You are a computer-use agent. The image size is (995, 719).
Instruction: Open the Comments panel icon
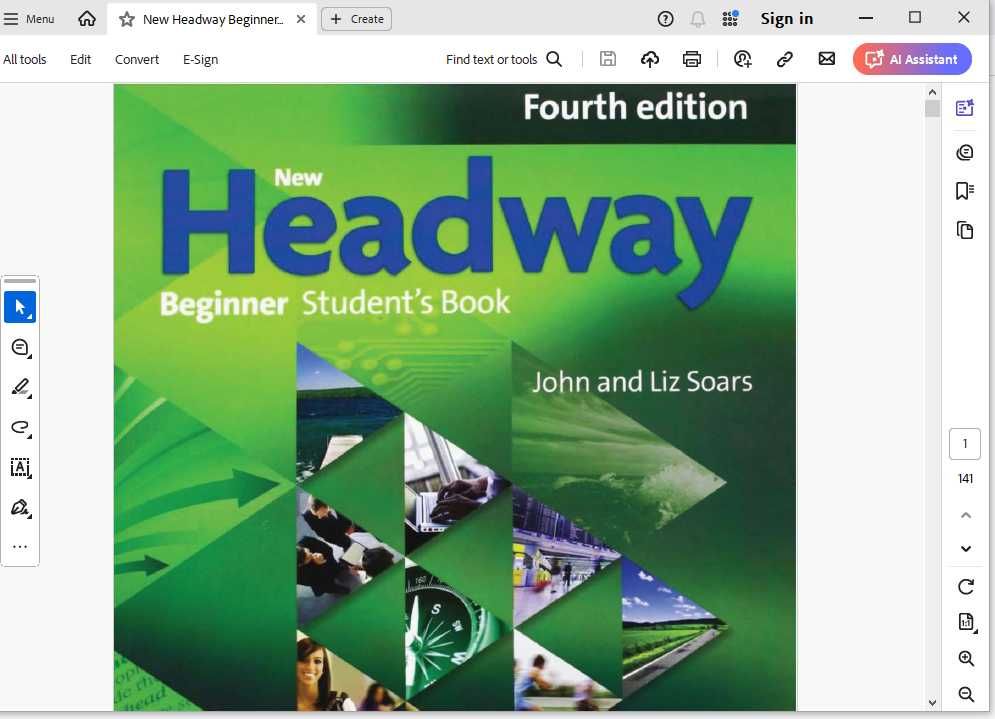coord(965,152)
